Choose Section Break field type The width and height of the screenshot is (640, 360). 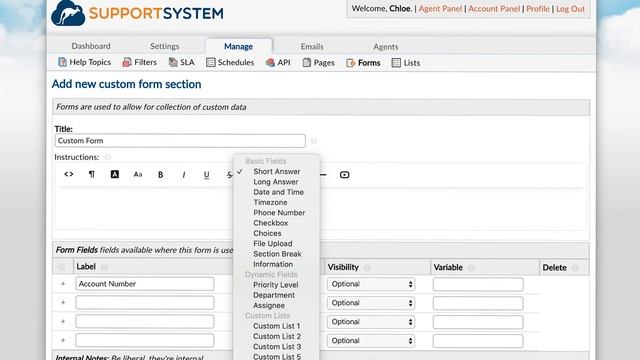click(277, 254)
